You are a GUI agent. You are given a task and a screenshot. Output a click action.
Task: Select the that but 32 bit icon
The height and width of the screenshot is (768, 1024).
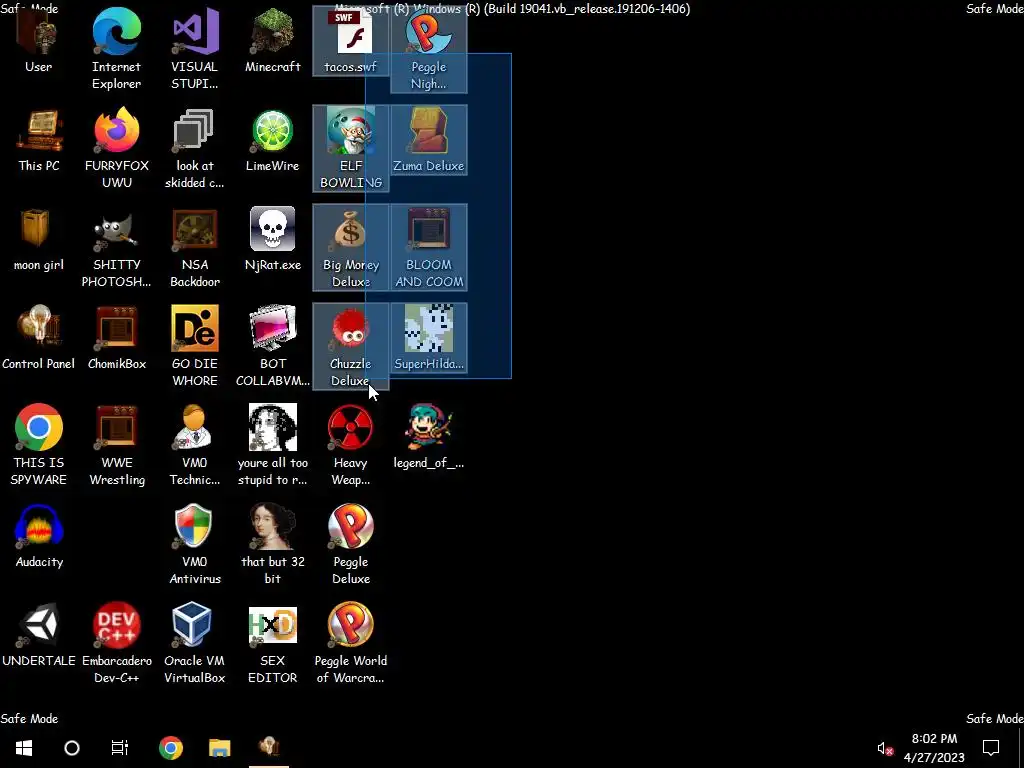point(273,544)
